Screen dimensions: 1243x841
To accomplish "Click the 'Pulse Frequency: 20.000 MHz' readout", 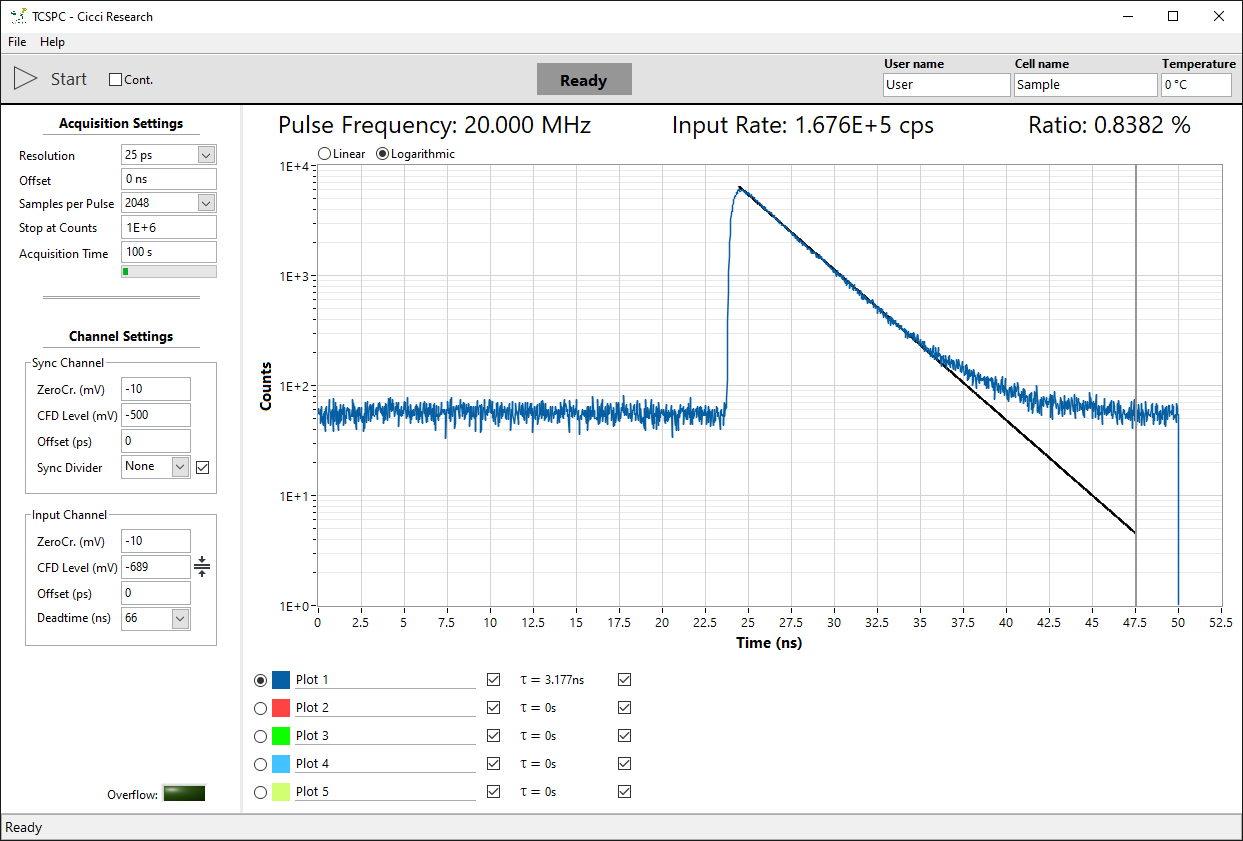I will tap(435, 125).
